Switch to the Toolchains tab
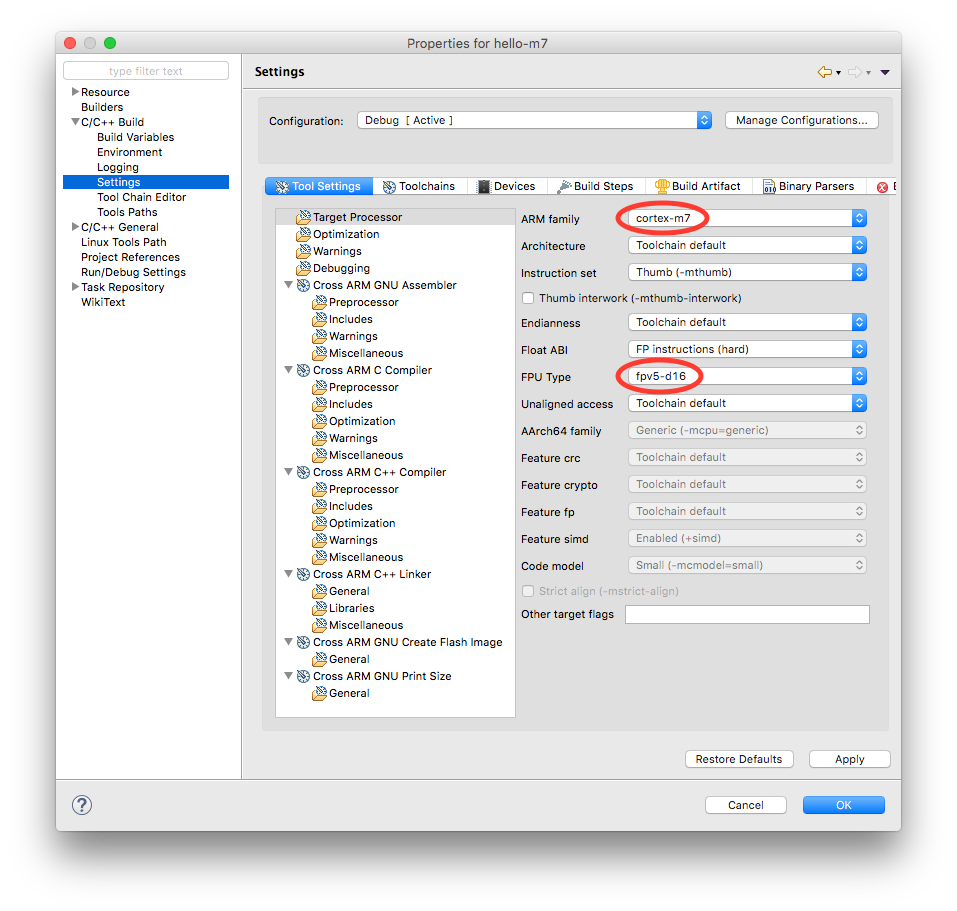957x911 pixels. click(x=418, y=186)
